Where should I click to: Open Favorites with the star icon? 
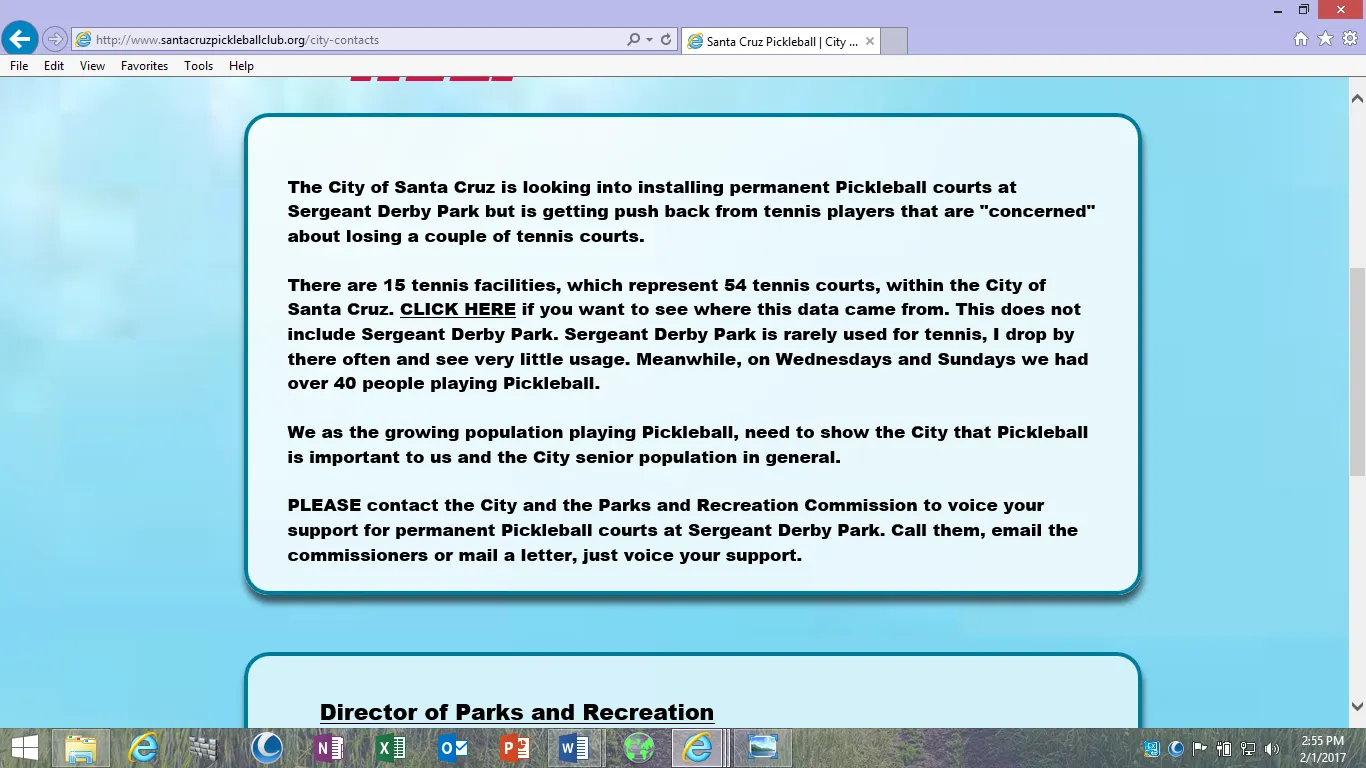click(x=1325, y=39)
